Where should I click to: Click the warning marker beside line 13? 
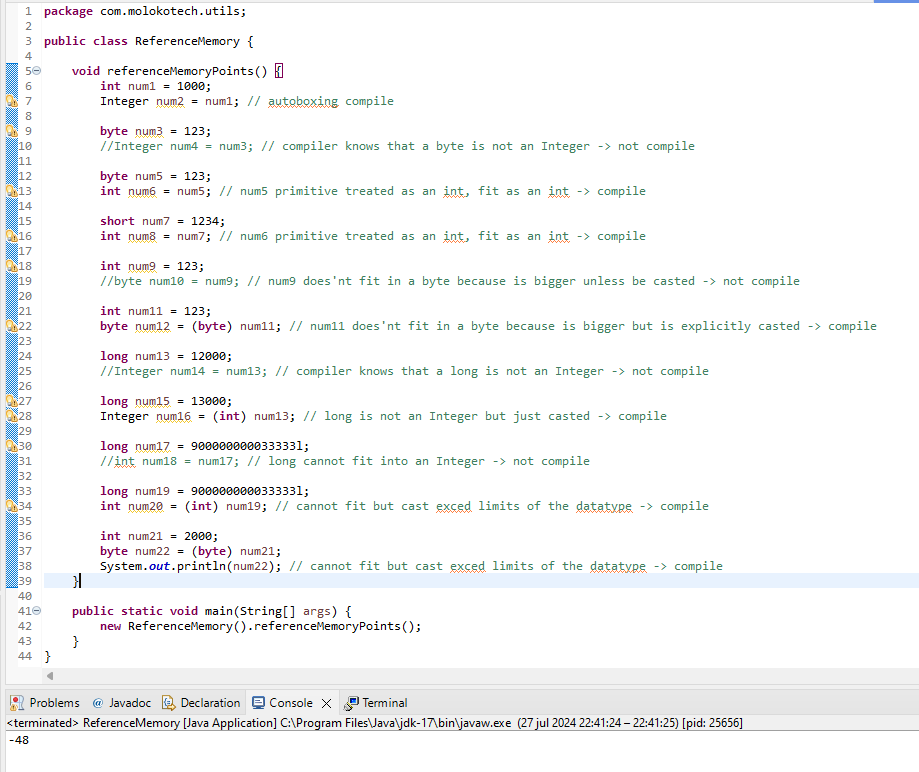(11, 191)
